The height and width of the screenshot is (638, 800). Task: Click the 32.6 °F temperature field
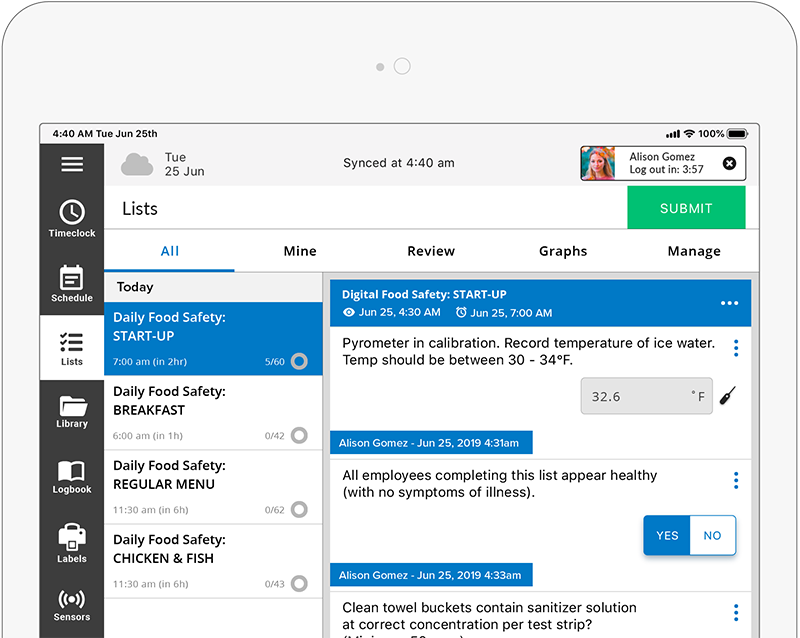[647, 396]
